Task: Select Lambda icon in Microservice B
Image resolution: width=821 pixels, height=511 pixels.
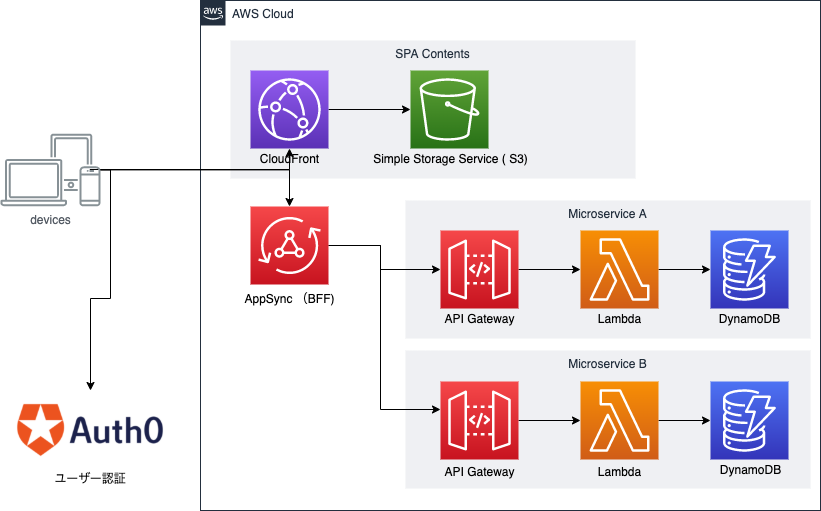Action: [619, 420]
